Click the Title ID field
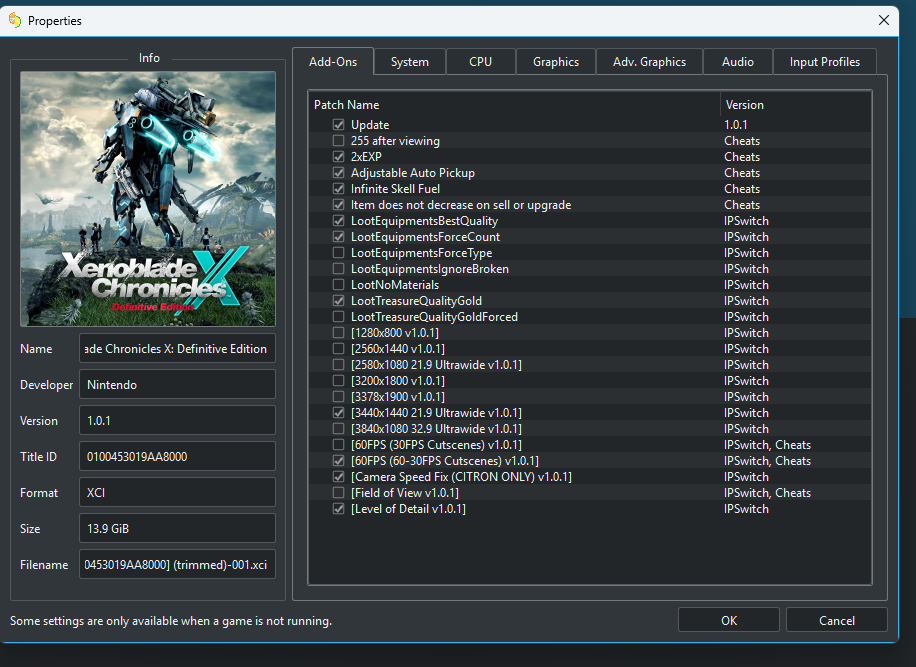Screen dimensions: 916x667 click(x=177, y=457)
